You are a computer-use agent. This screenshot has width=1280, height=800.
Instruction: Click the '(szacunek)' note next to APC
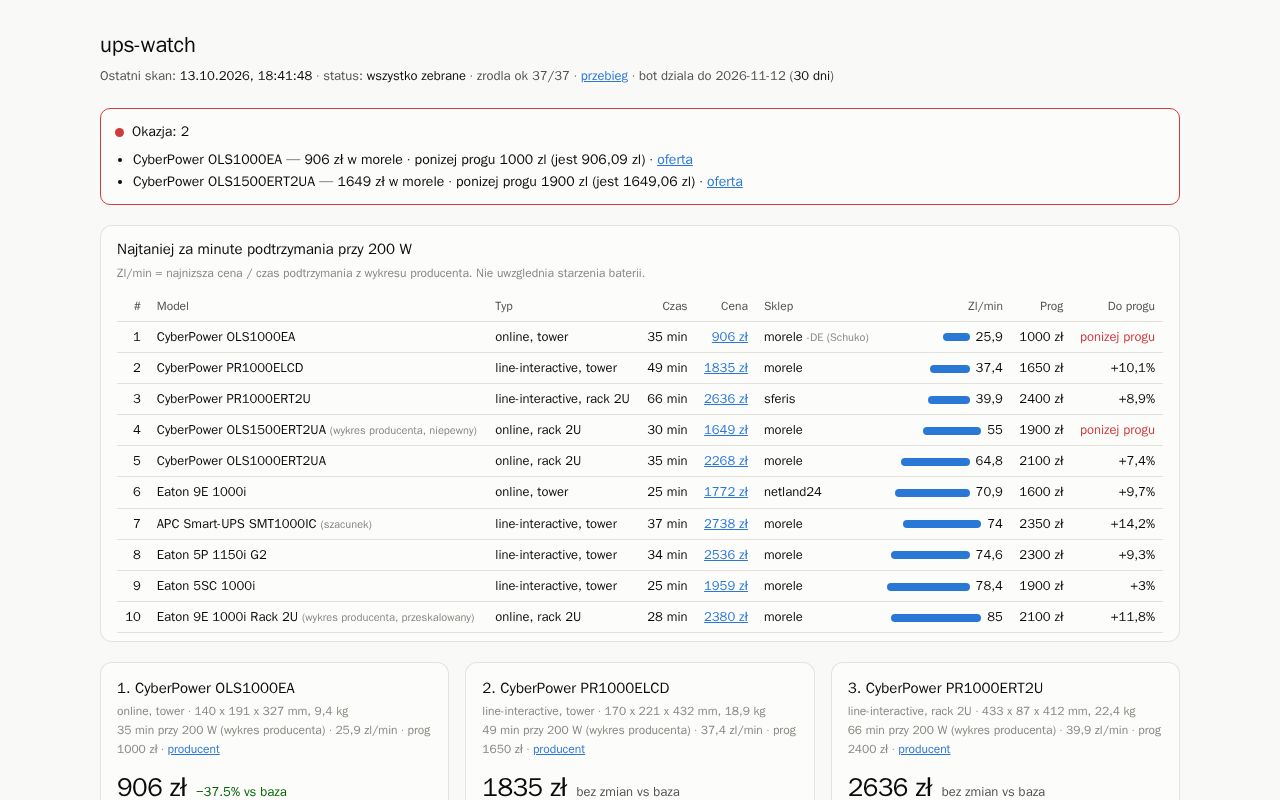(346, 525)
